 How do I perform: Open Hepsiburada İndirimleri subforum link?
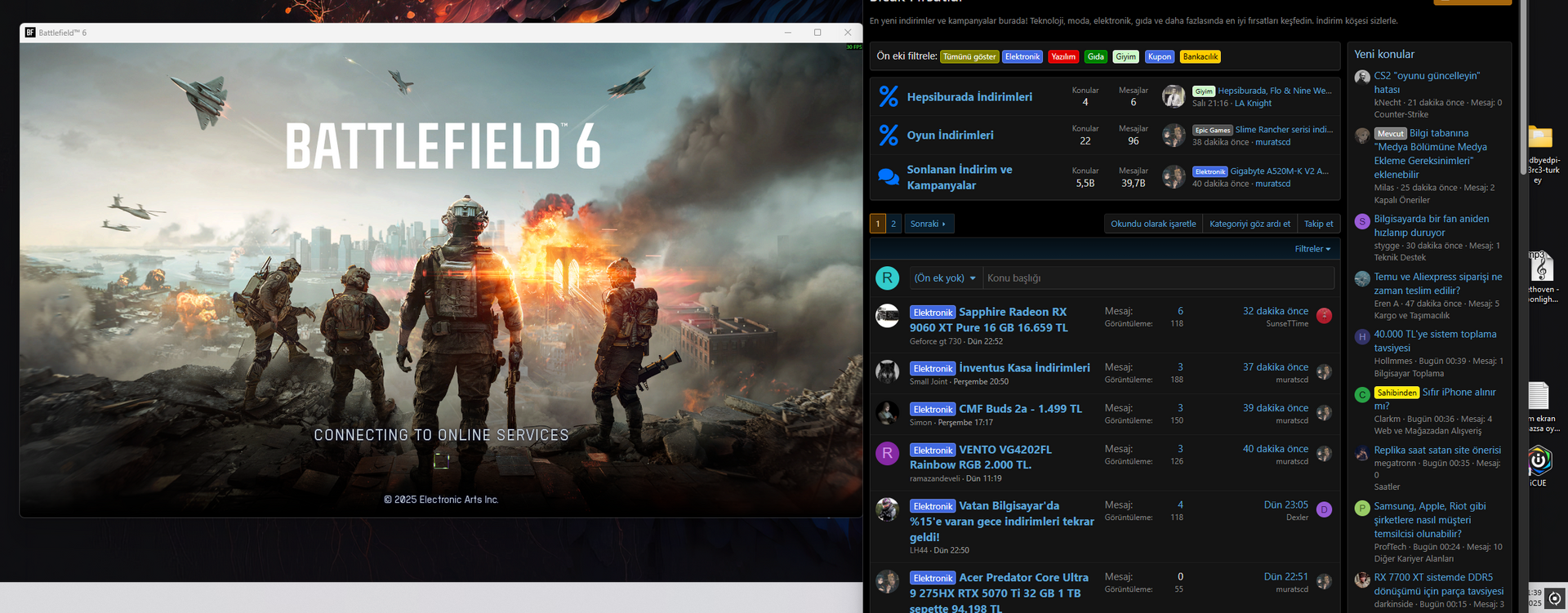(969, 97)
